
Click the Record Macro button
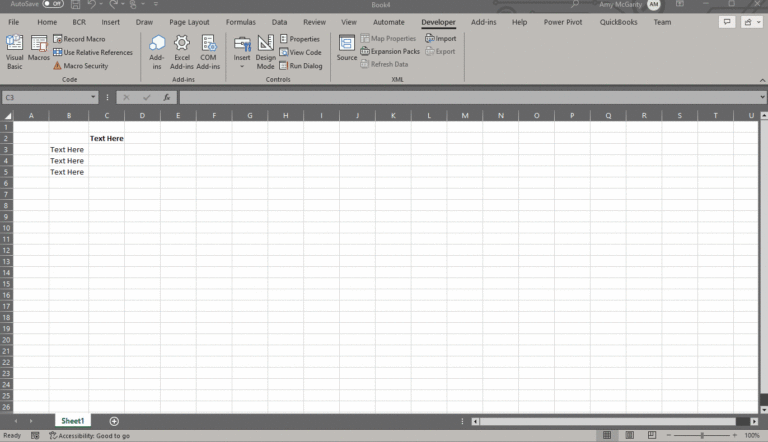pos(79,39)
